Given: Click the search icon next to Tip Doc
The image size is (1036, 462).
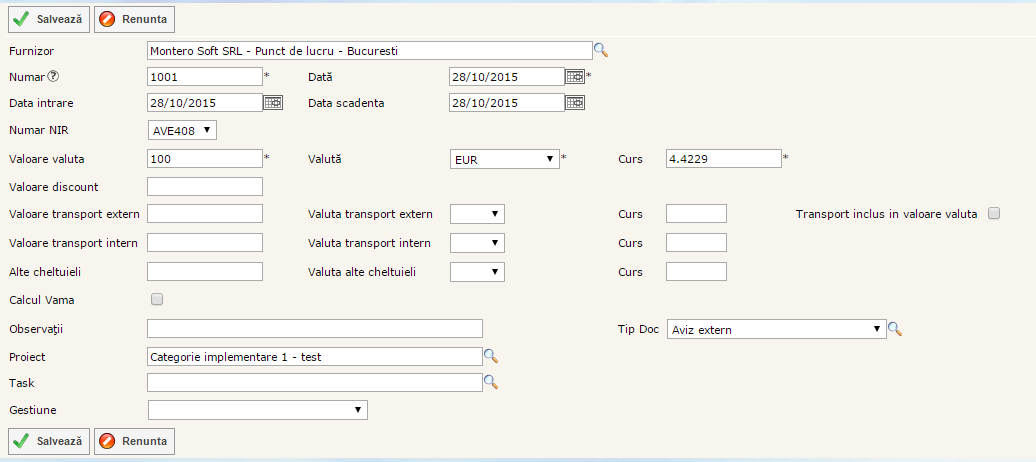Looking at the screenshot, I should pyautogui.click(x=895, y=329).
